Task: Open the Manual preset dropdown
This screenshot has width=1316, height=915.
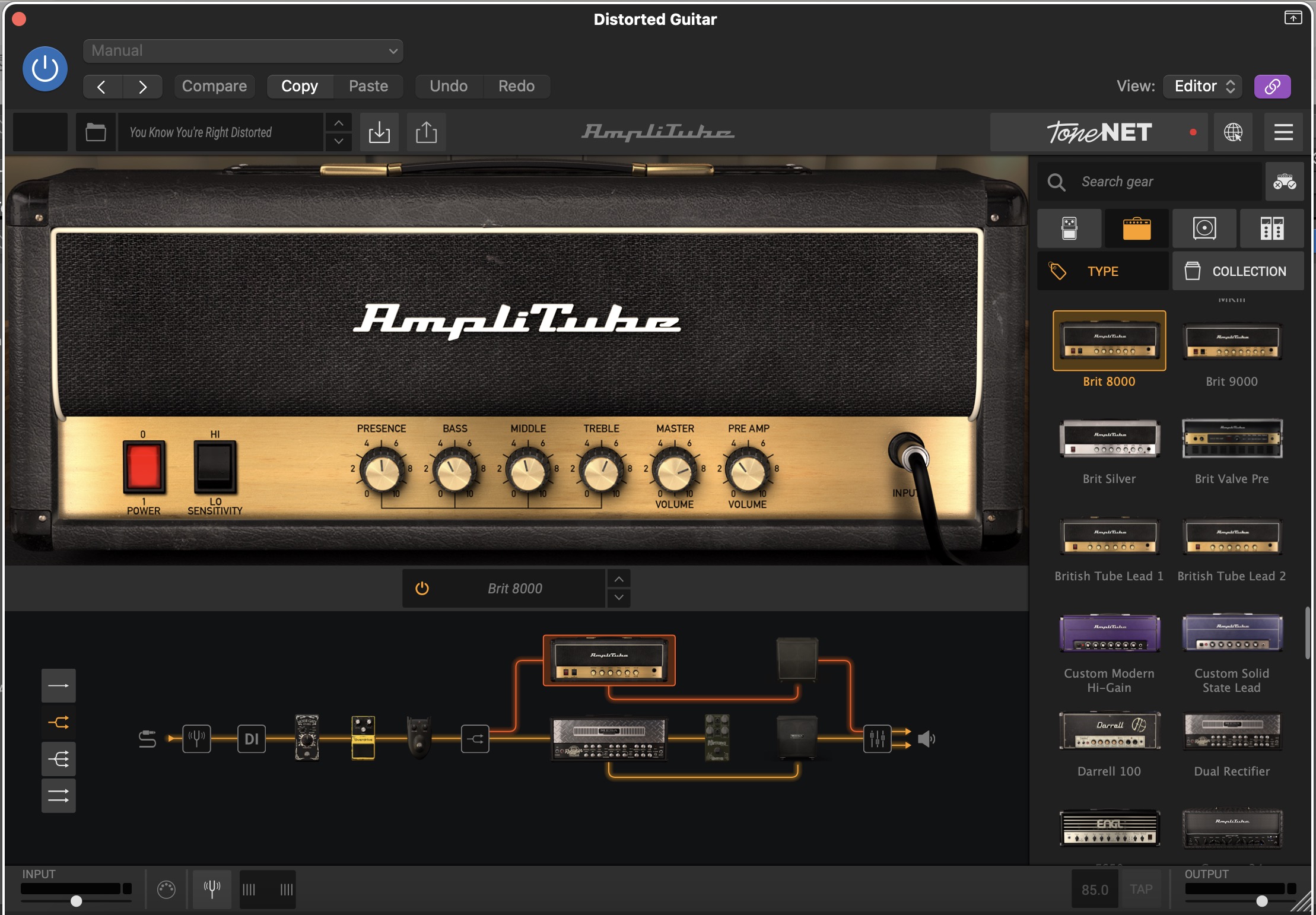Action: [x=243, y=51]
